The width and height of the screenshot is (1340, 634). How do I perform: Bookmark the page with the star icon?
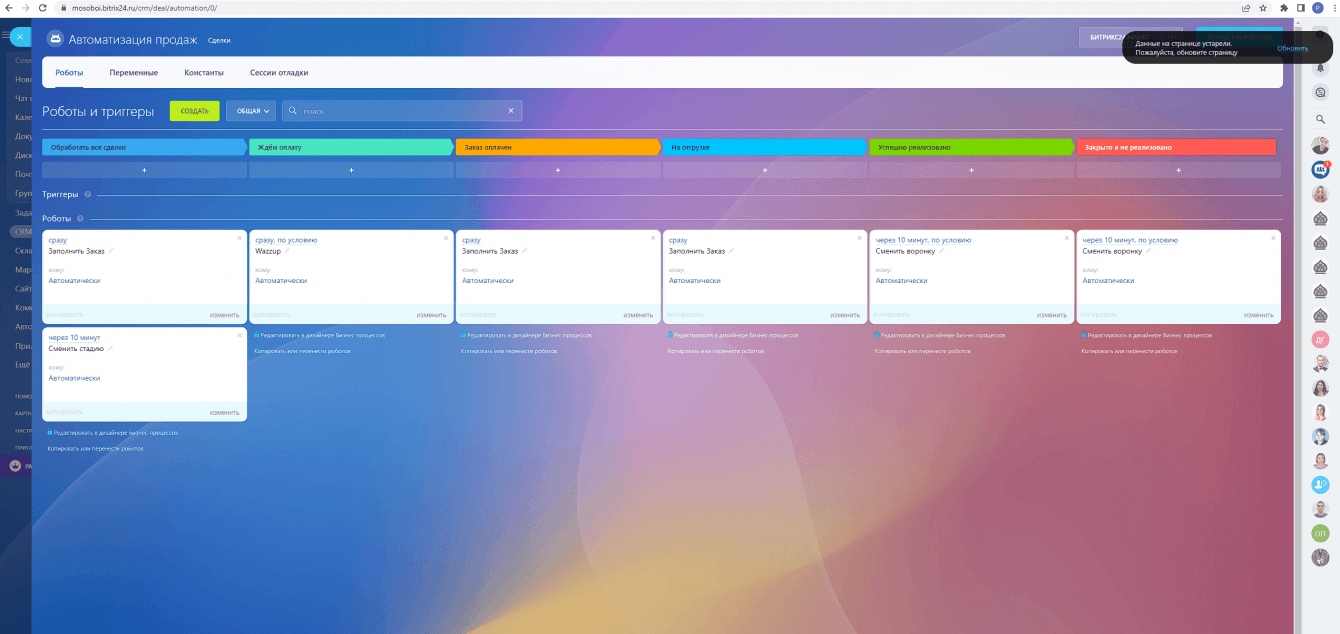(x=1264, y=7)
